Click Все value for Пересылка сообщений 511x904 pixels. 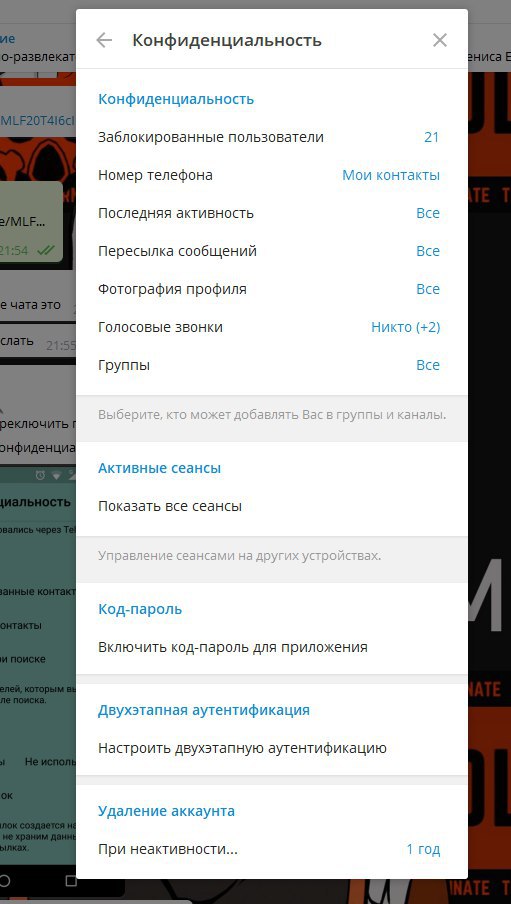pyautogui.click(x=428, y=251)
